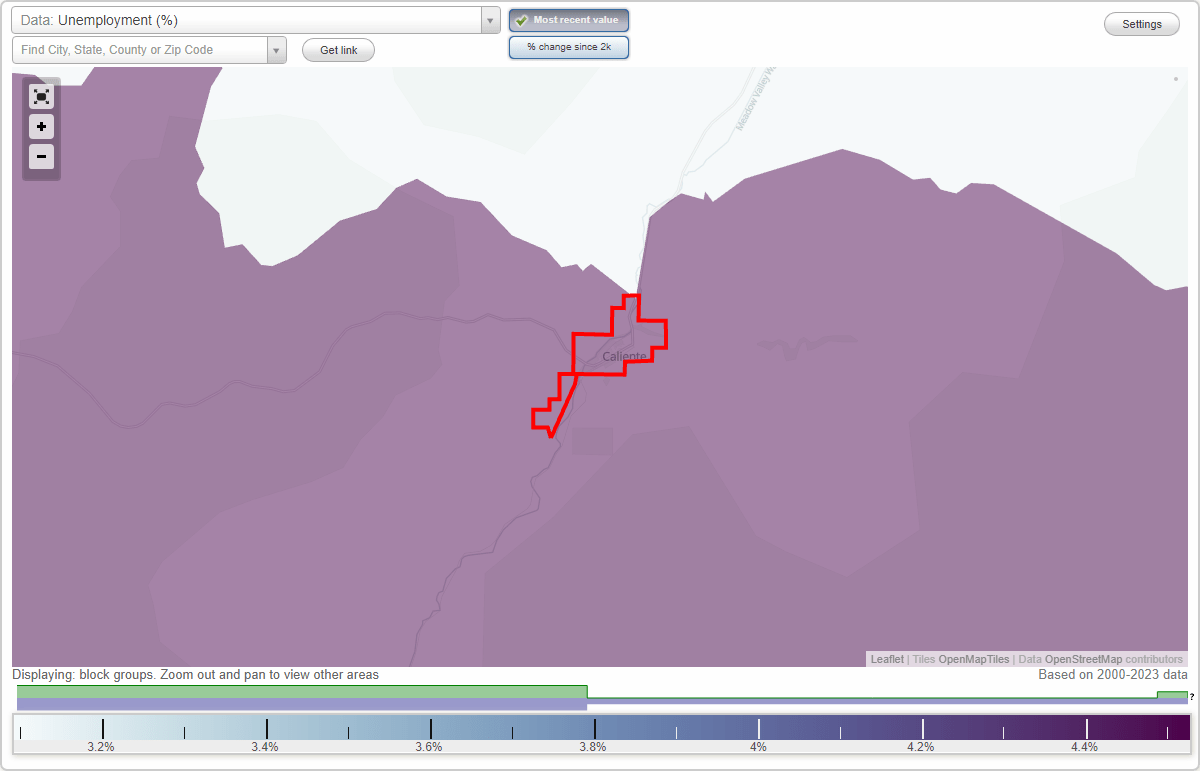Click the green histogram bar above legend
The image size is (1200, 771).
click(302, 691)
